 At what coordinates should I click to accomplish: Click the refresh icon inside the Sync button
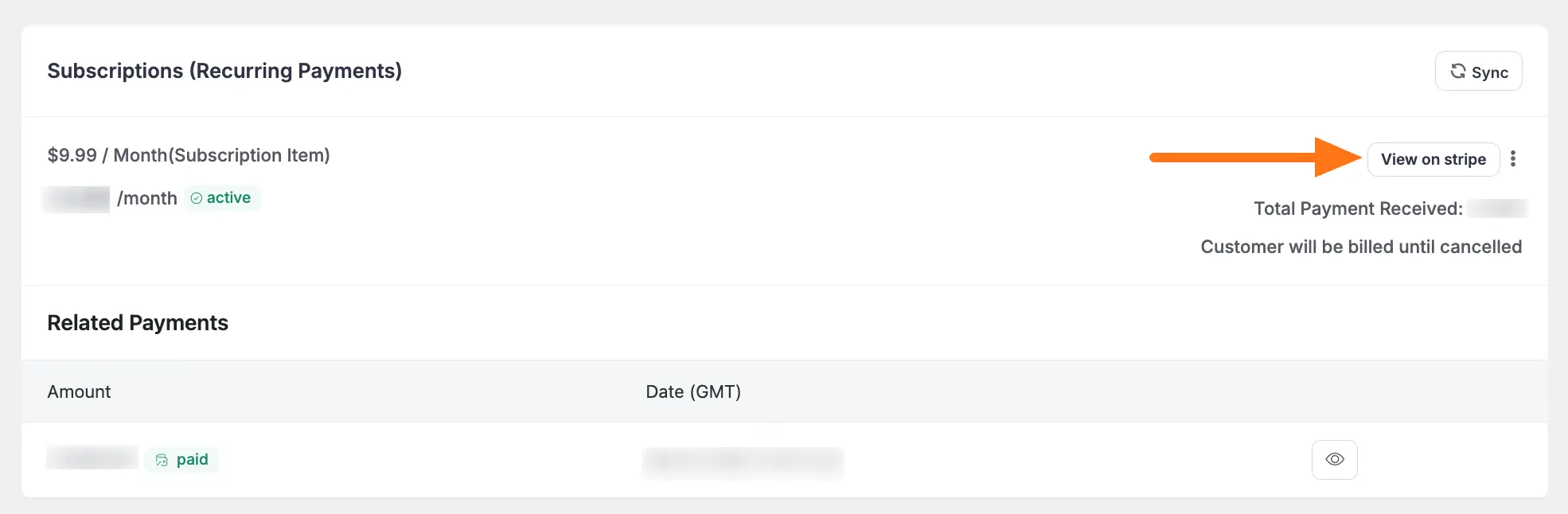tap(1459, 71)
